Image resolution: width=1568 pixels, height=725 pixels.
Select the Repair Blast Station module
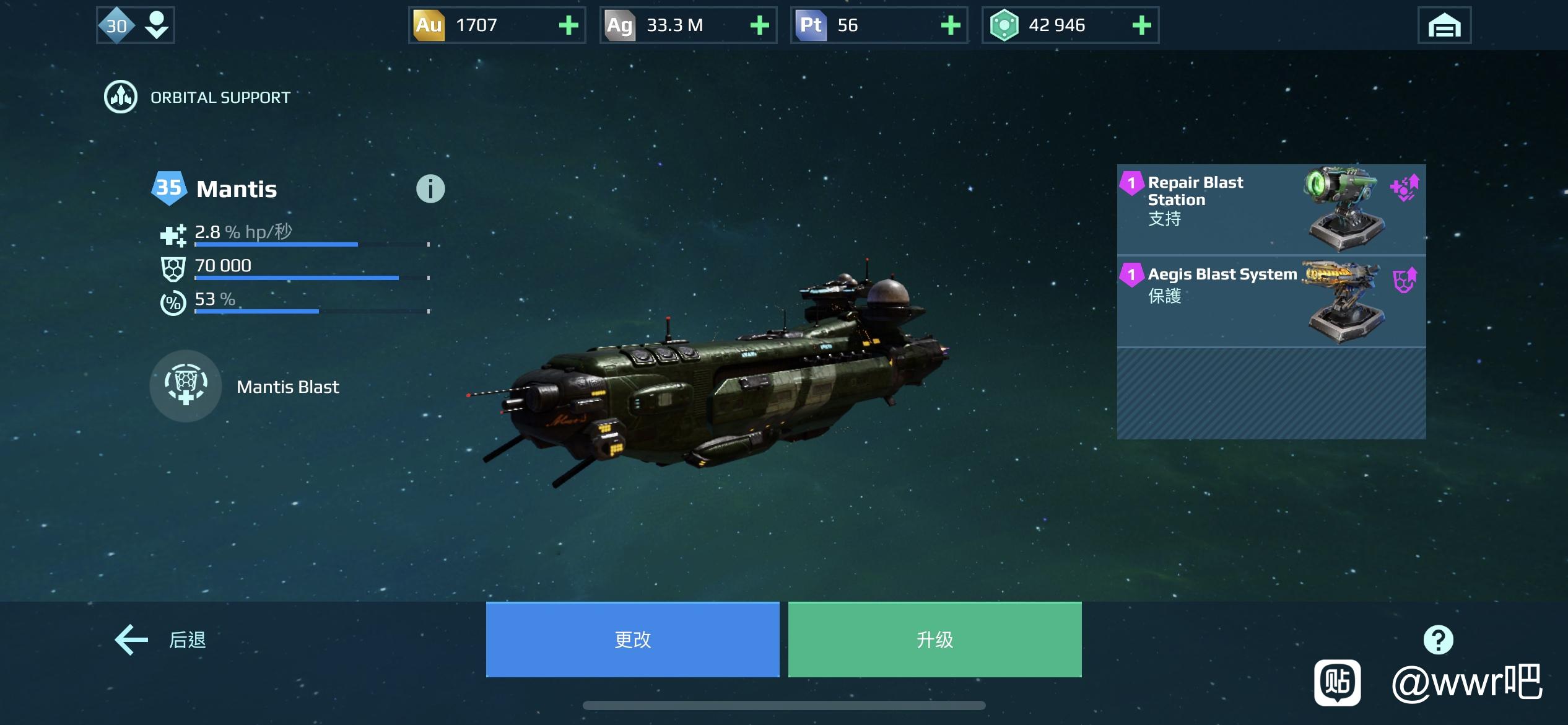click(1271, 209)
